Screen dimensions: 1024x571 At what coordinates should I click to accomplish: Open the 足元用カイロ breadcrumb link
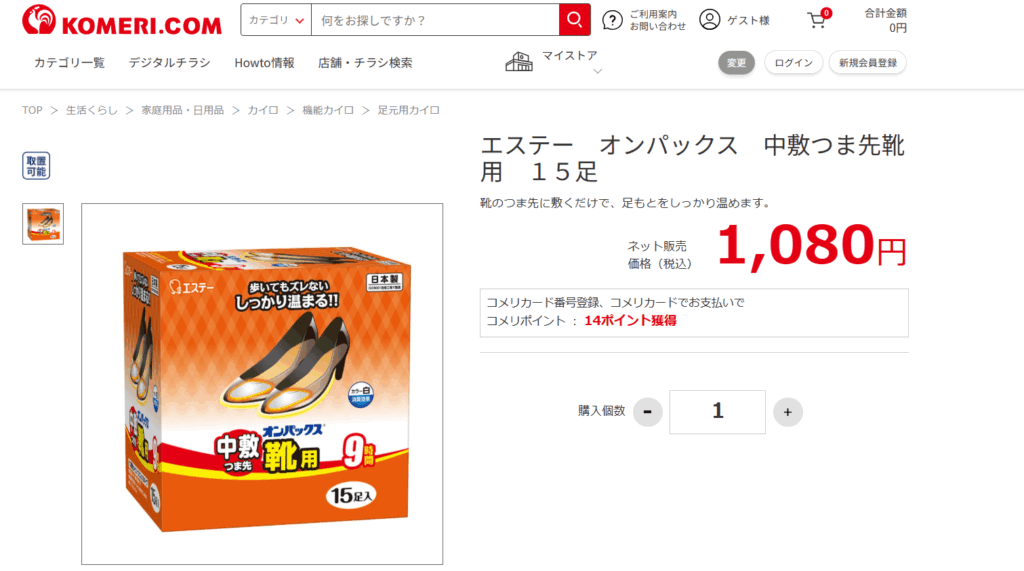pos(409,110)
